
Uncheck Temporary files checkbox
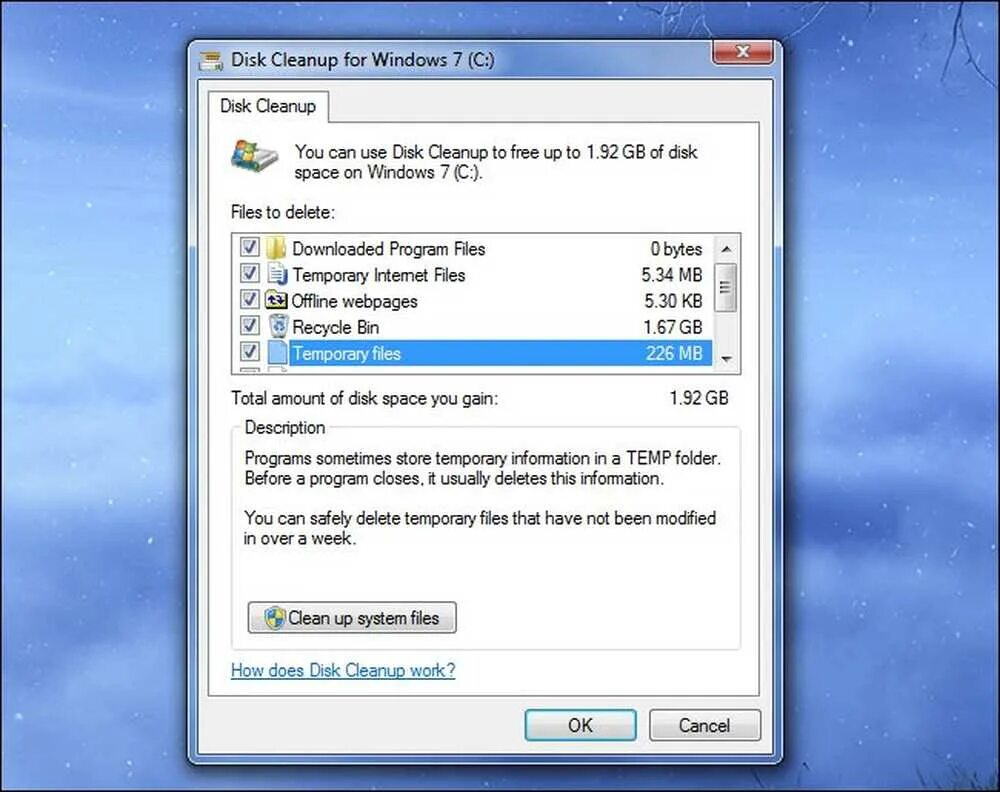pyautogui.click(x=249, y=351)
